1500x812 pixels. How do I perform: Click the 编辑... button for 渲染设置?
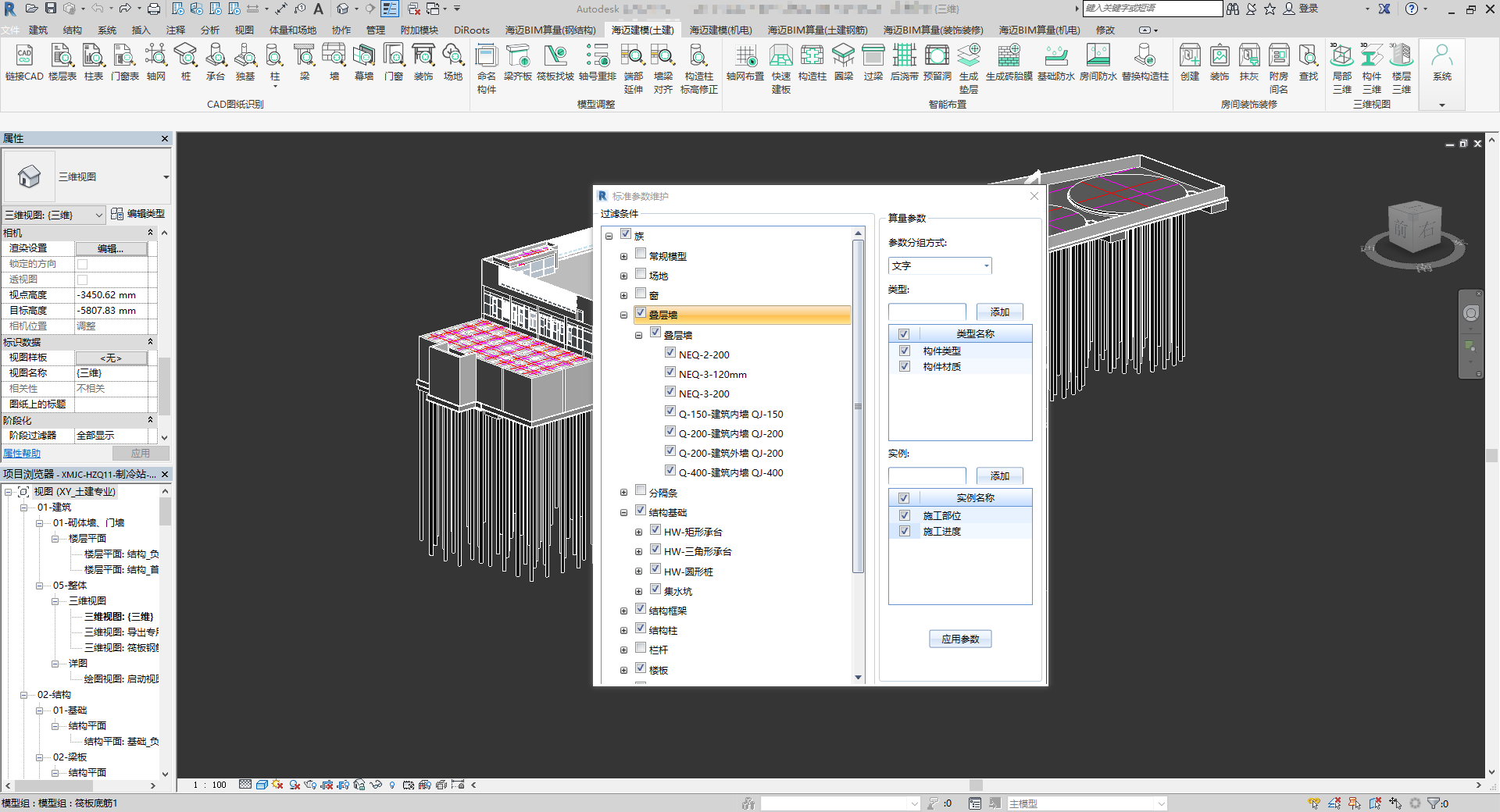(x=111, y=248)
